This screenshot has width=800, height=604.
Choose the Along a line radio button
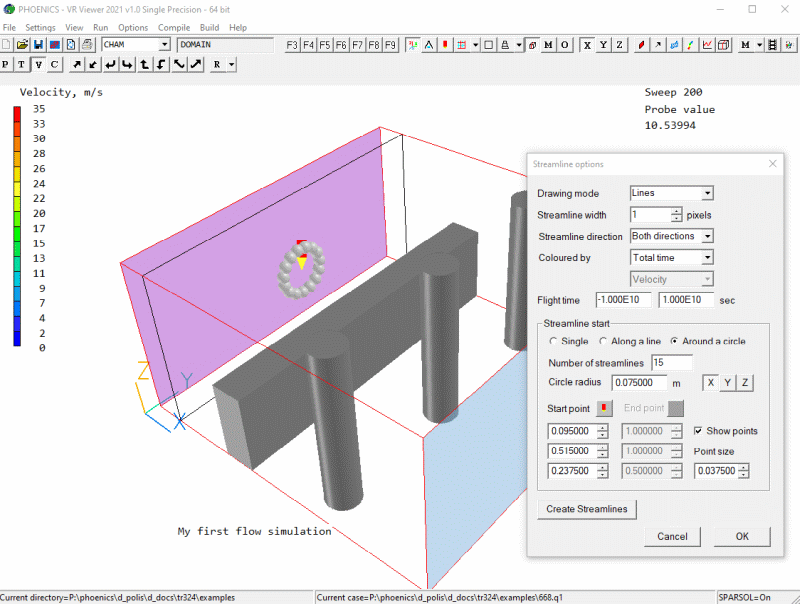(603, 341)
